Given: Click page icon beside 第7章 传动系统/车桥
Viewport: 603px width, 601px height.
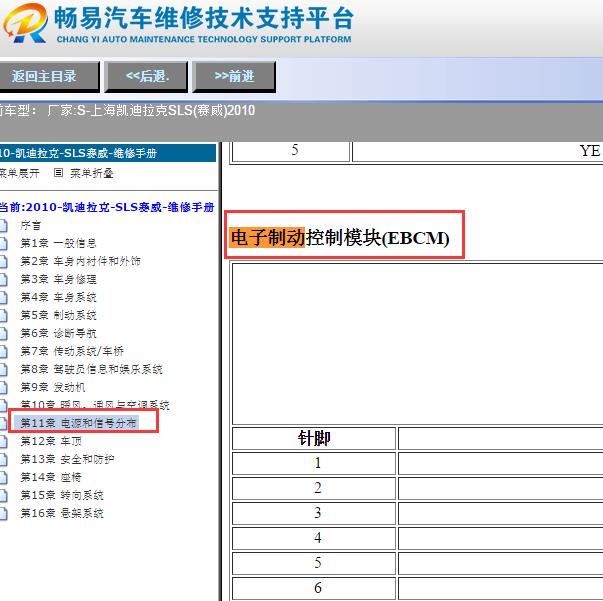Looking at the screenshot, I should (x=3, y=351).
